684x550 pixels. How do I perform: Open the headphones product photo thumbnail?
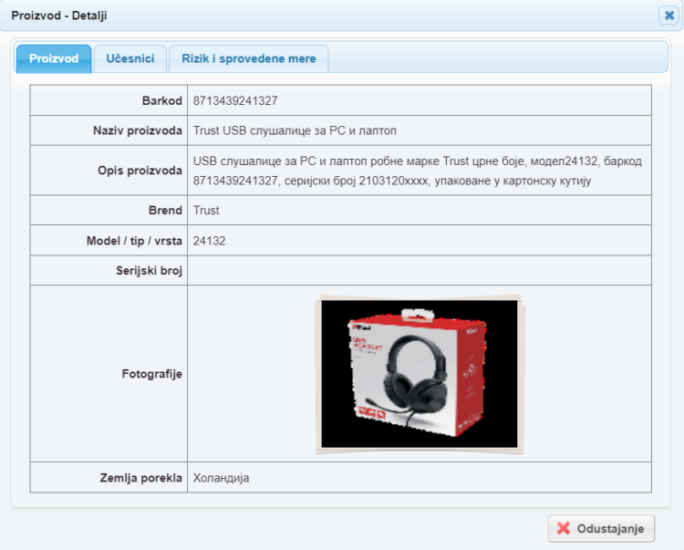[419, 374]
